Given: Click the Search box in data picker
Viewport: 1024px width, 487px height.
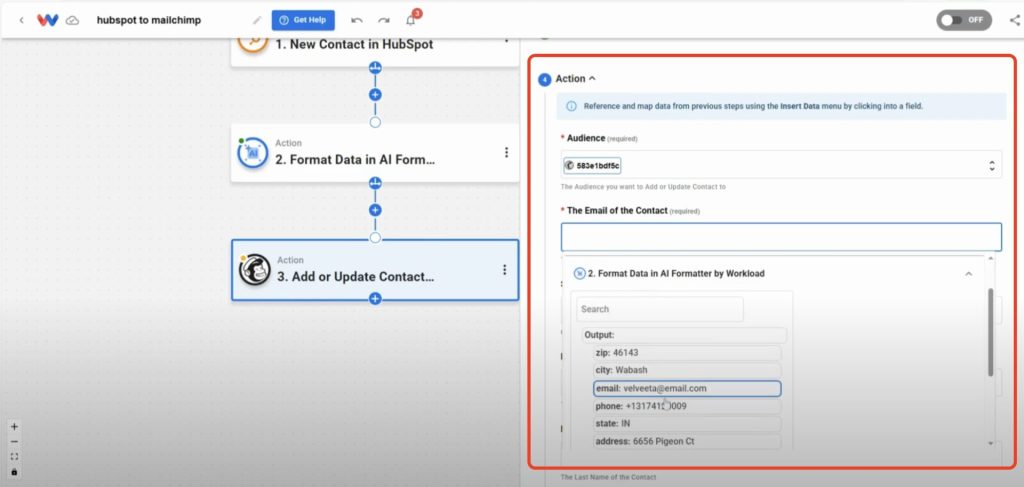Looking at the screenshot, I should (660, 309).
